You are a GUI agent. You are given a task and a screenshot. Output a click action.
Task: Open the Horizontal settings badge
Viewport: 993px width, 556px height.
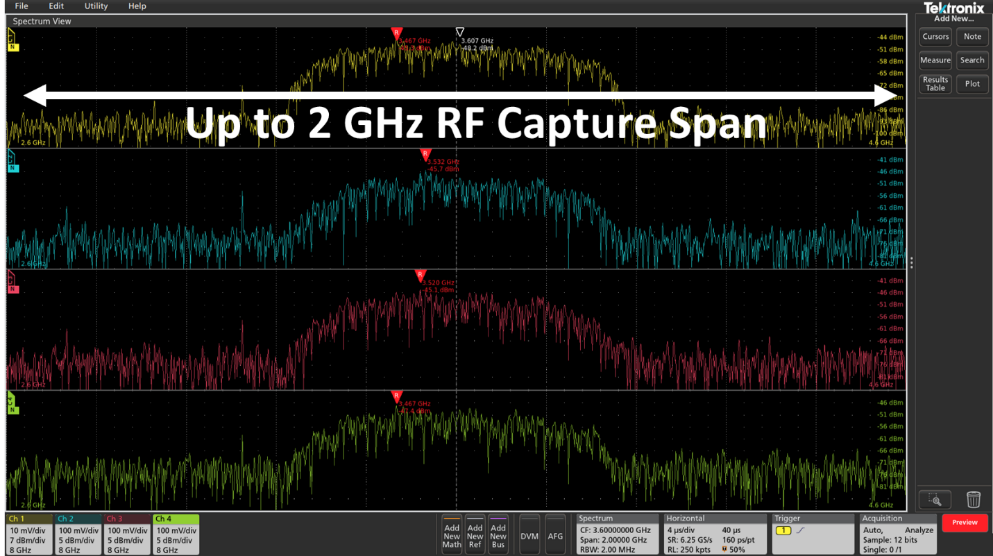point(714,535)
